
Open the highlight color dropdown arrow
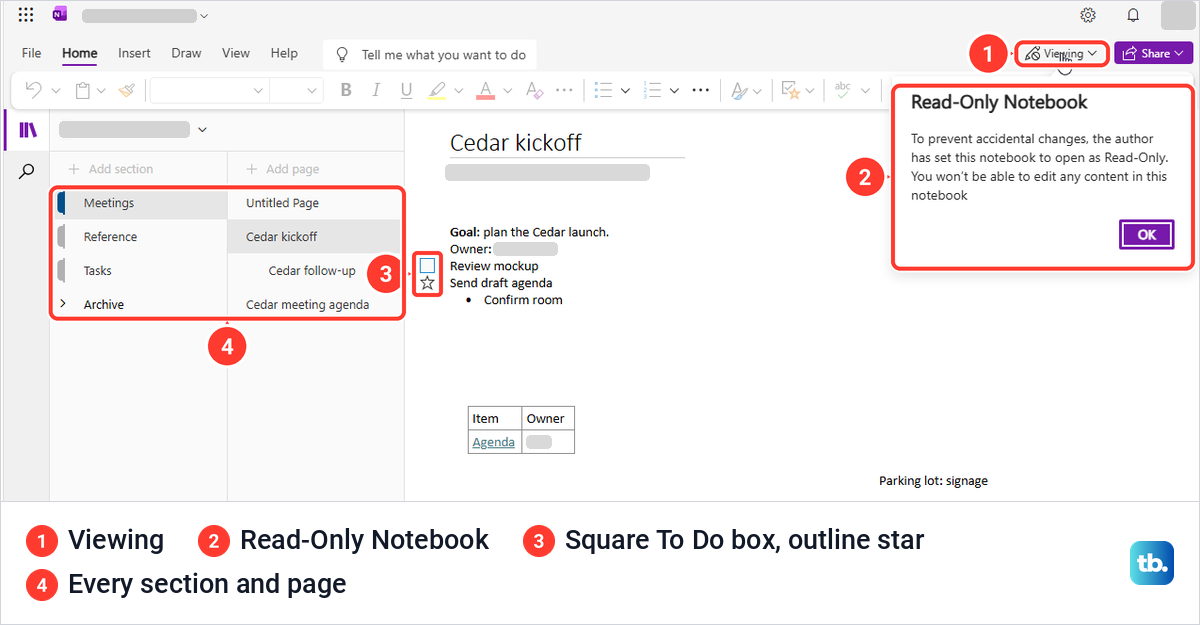click(x=459, y=91)
